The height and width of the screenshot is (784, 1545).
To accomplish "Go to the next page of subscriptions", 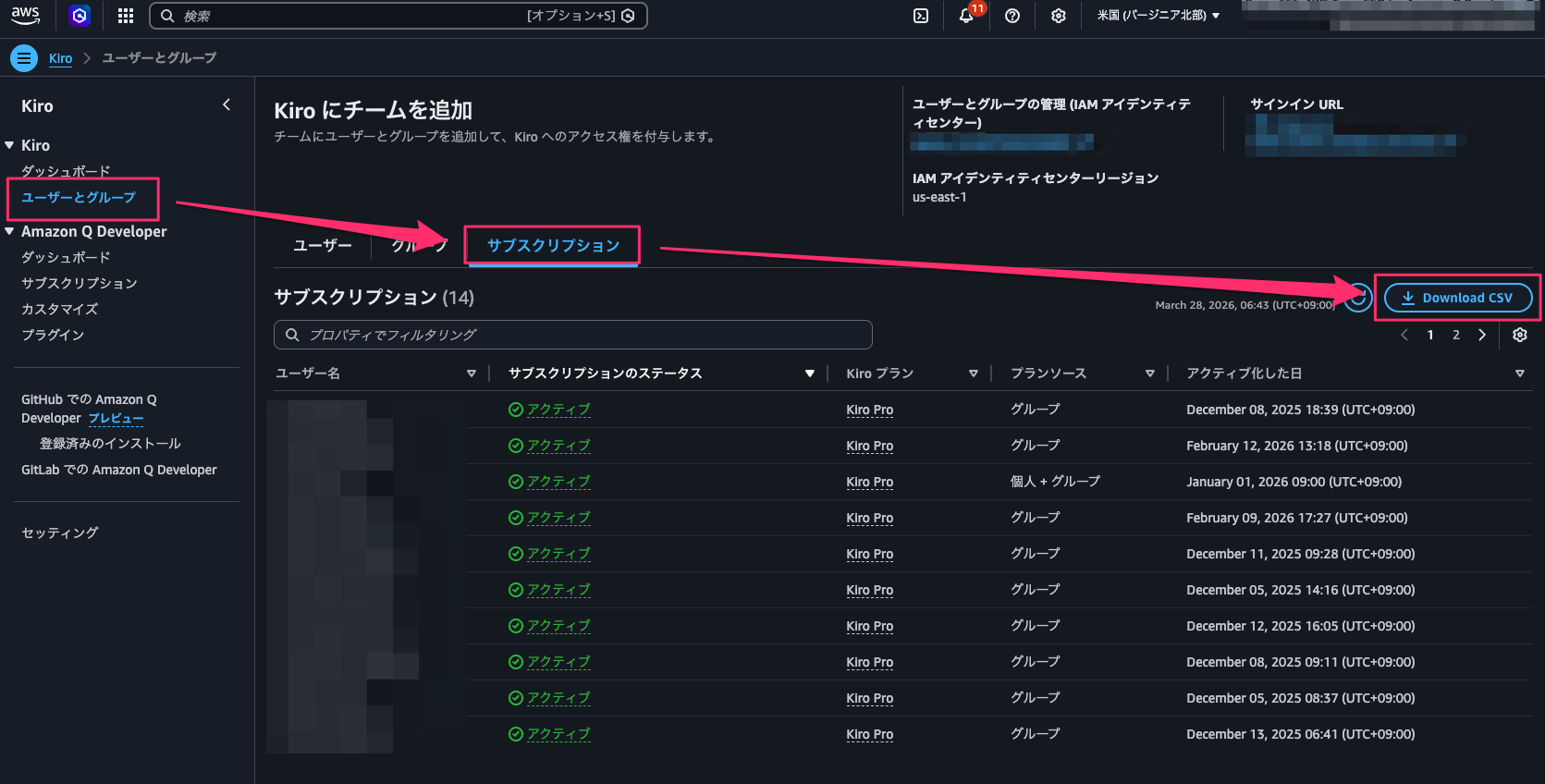I will click(x=1482, y=335).
